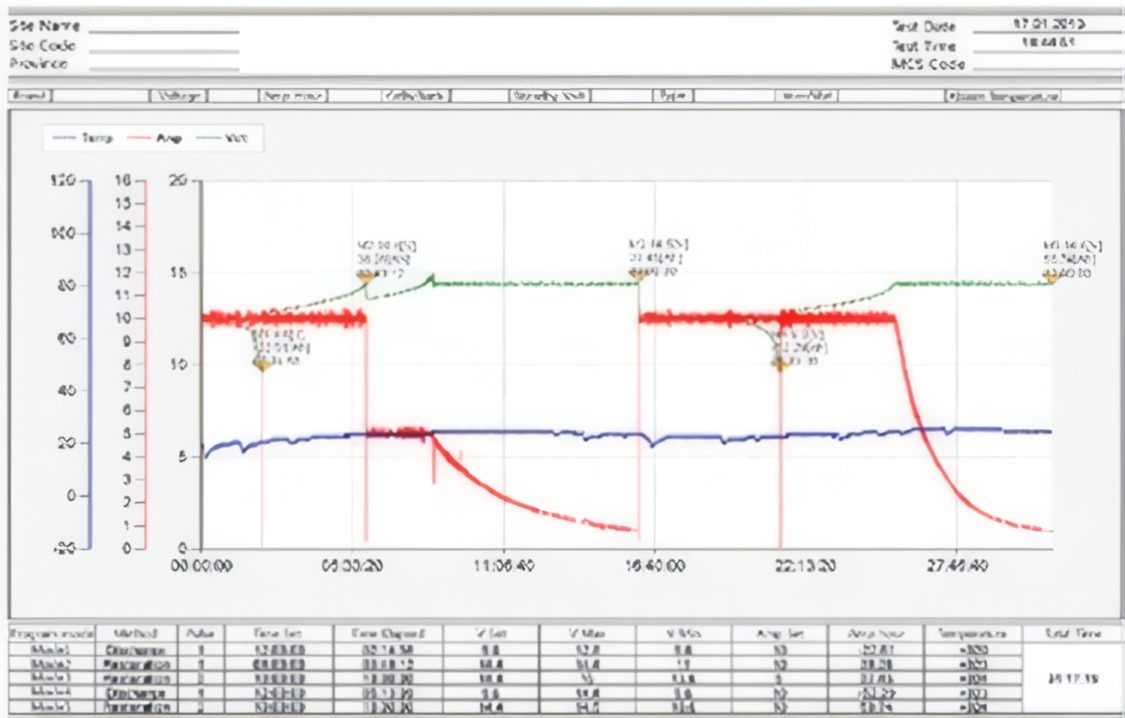
Task: Click the orange marker at the first Volt peak
Action: click(x=366, y=275)
